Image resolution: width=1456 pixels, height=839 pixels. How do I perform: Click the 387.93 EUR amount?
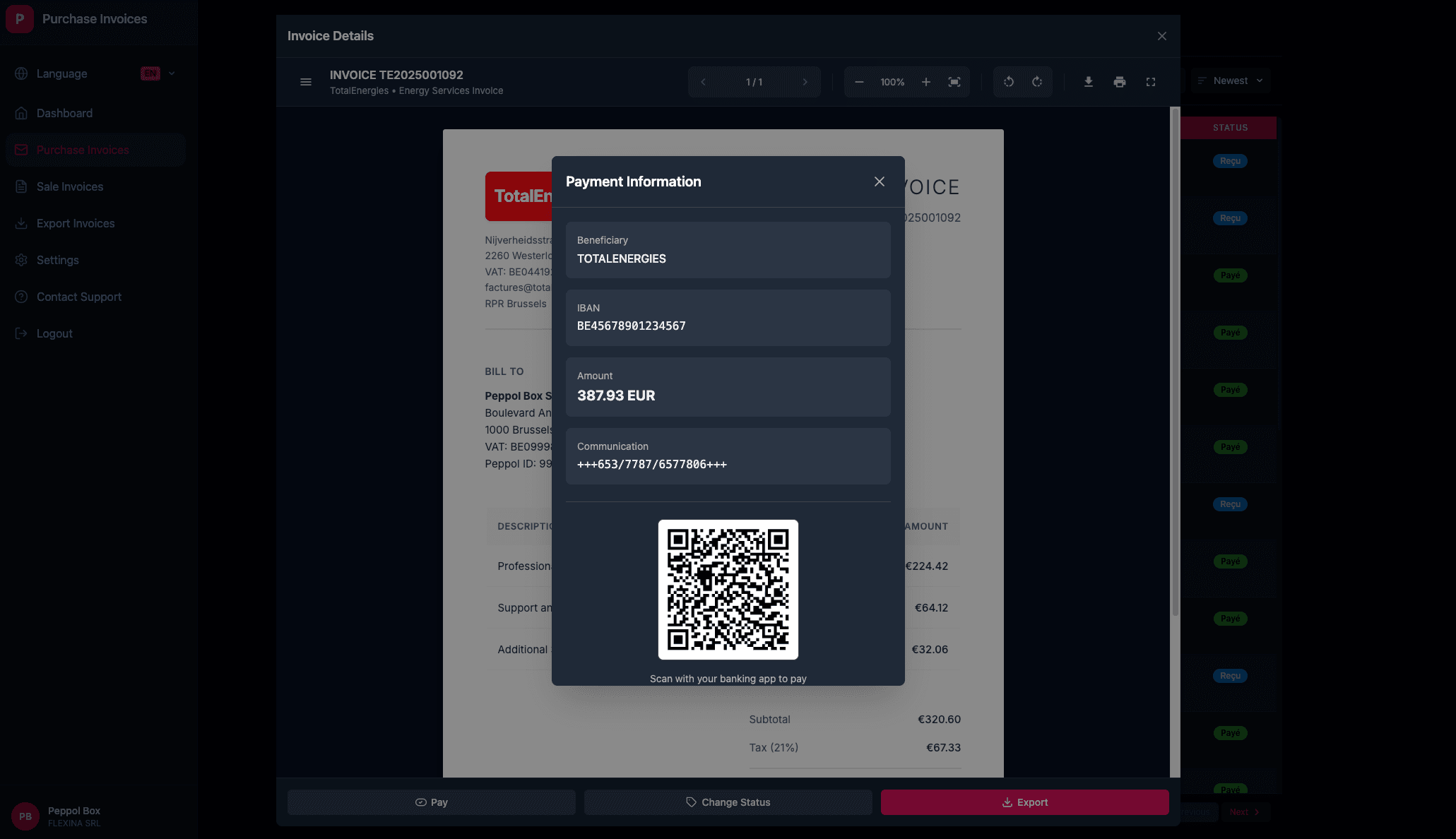616,395
